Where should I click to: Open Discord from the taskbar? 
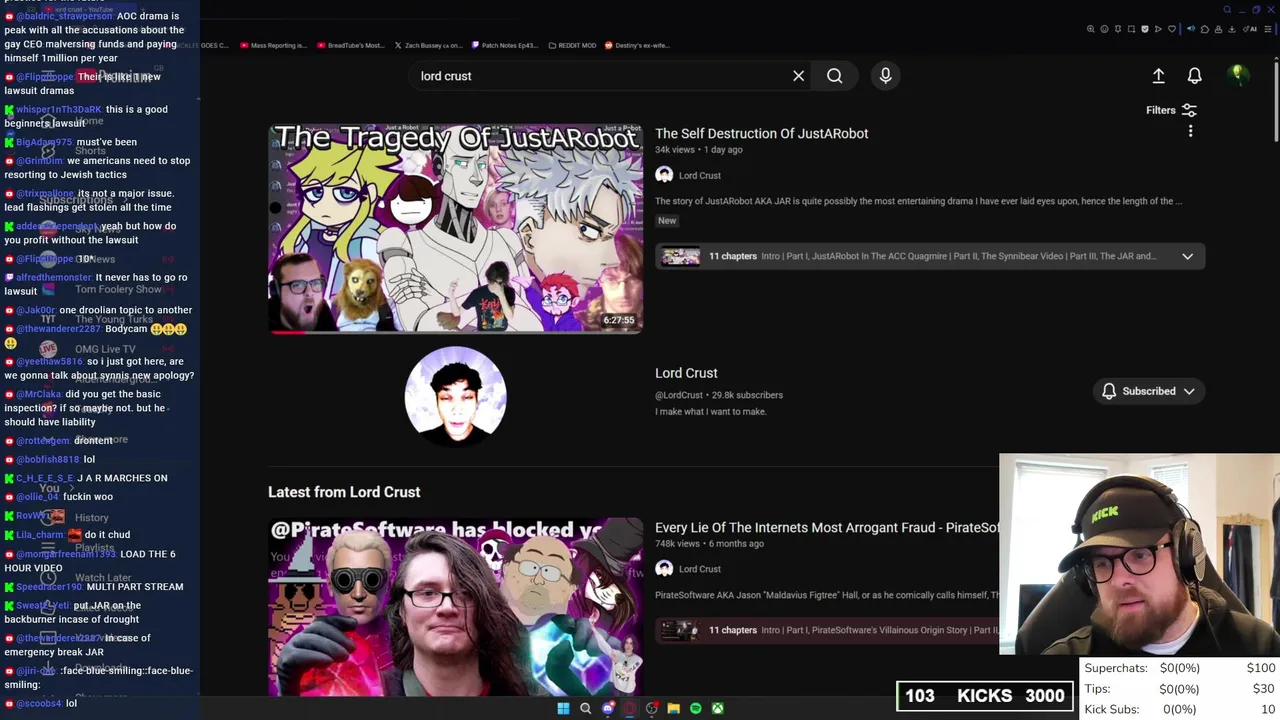click(608, 708)
